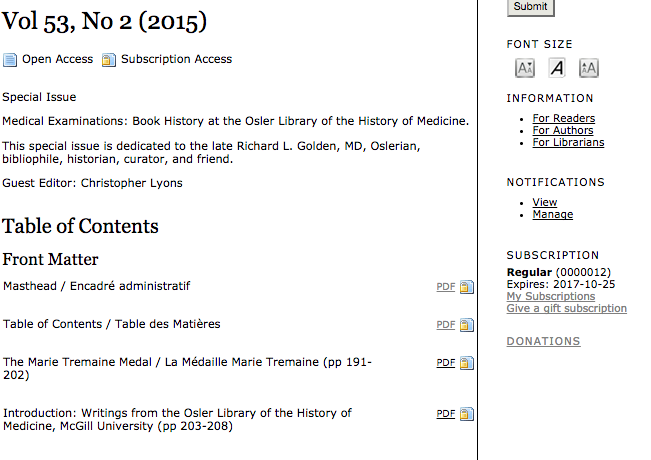This screenshot has height=460, width=651.
Task: Open the My Subscriptions link
Action: click(x=551, y=296)
